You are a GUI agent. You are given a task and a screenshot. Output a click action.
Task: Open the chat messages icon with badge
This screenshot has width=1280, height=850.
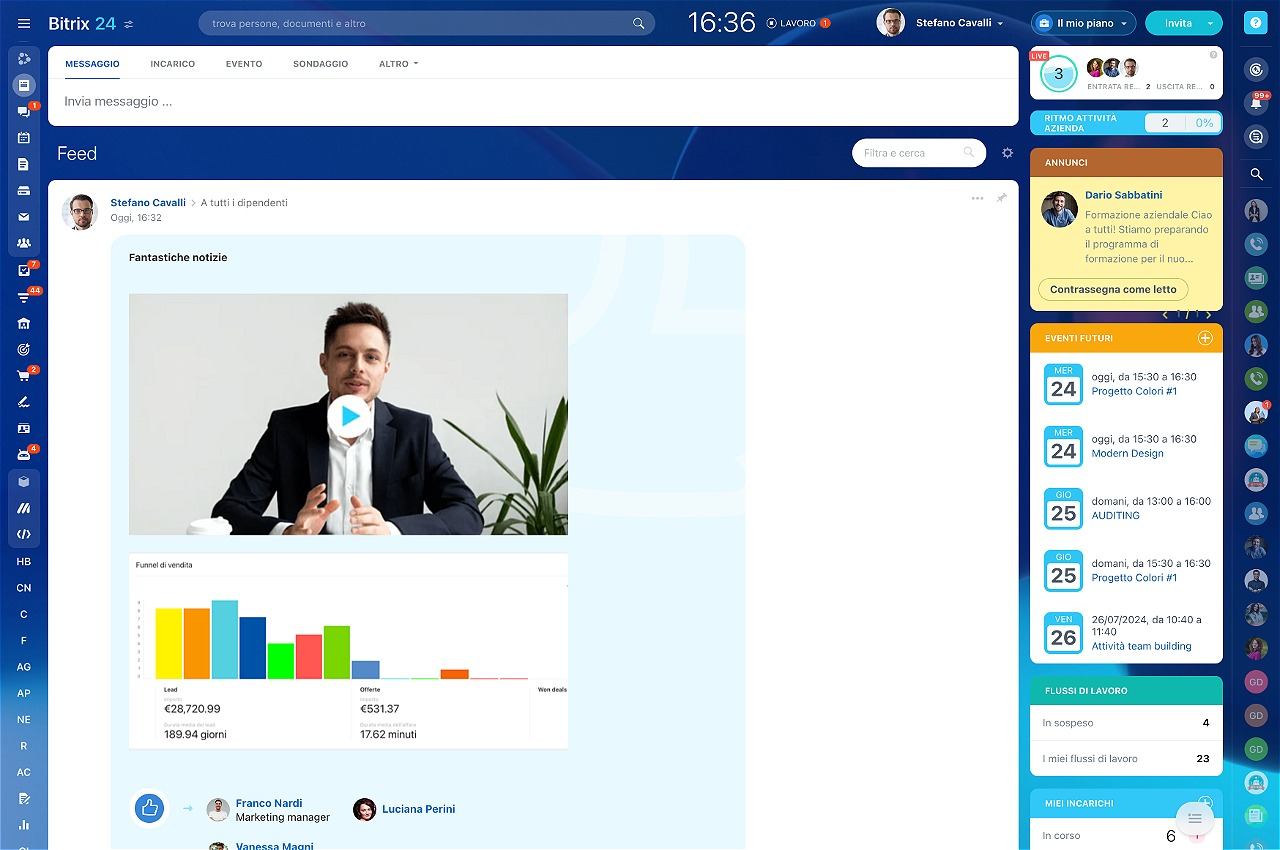24,112
